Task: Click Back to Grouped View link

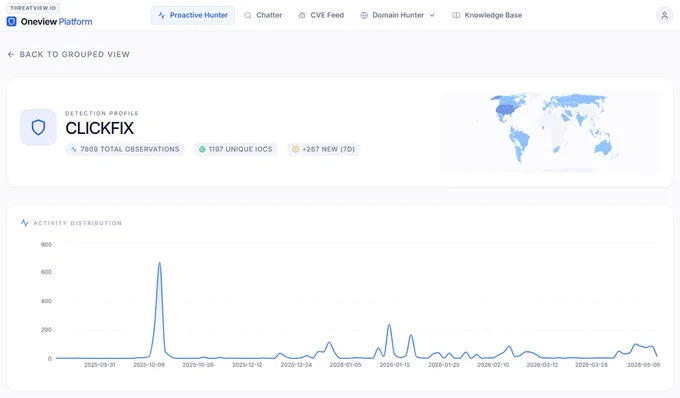Action: point(69,54)
